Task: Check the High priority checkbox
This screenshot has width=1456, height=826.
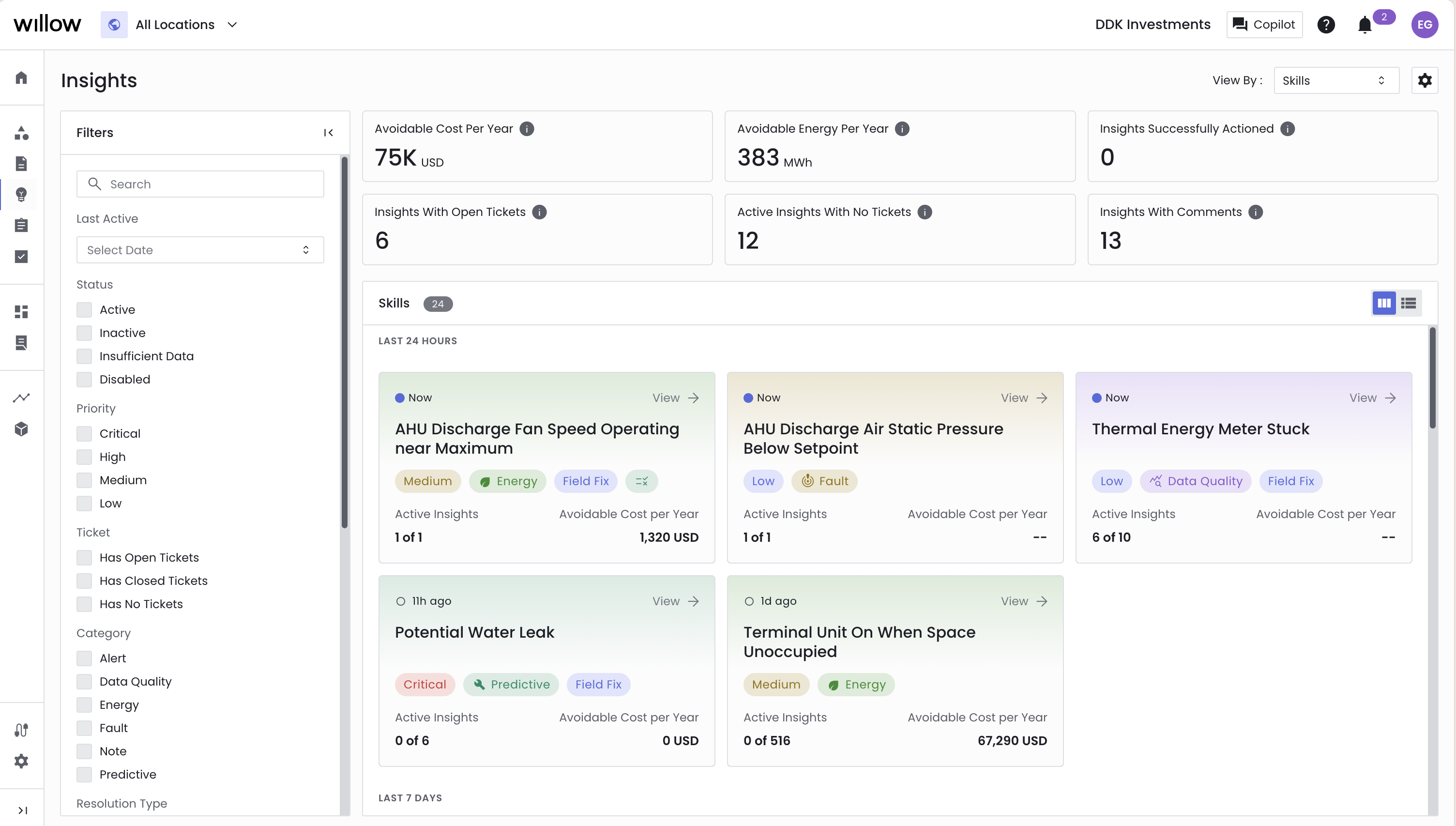Action: pyautogui.click(x=84, y=457)
